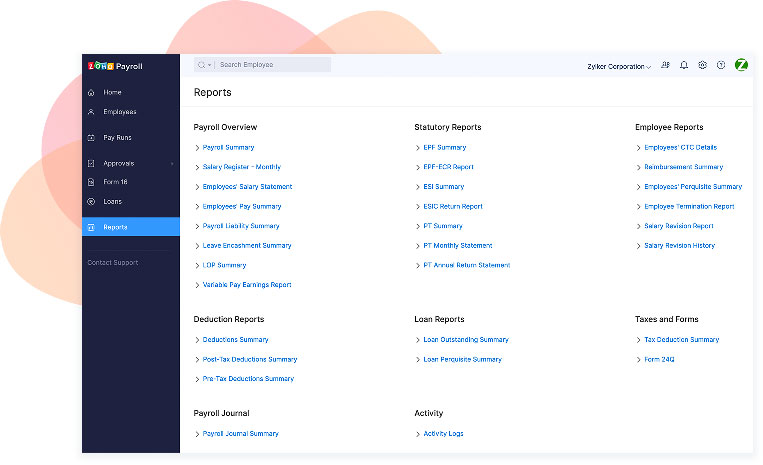This screenshot has width=763, height=465.
Task: Expand the Zylker Corporation organization dropdown
Action: pos(619,66)
